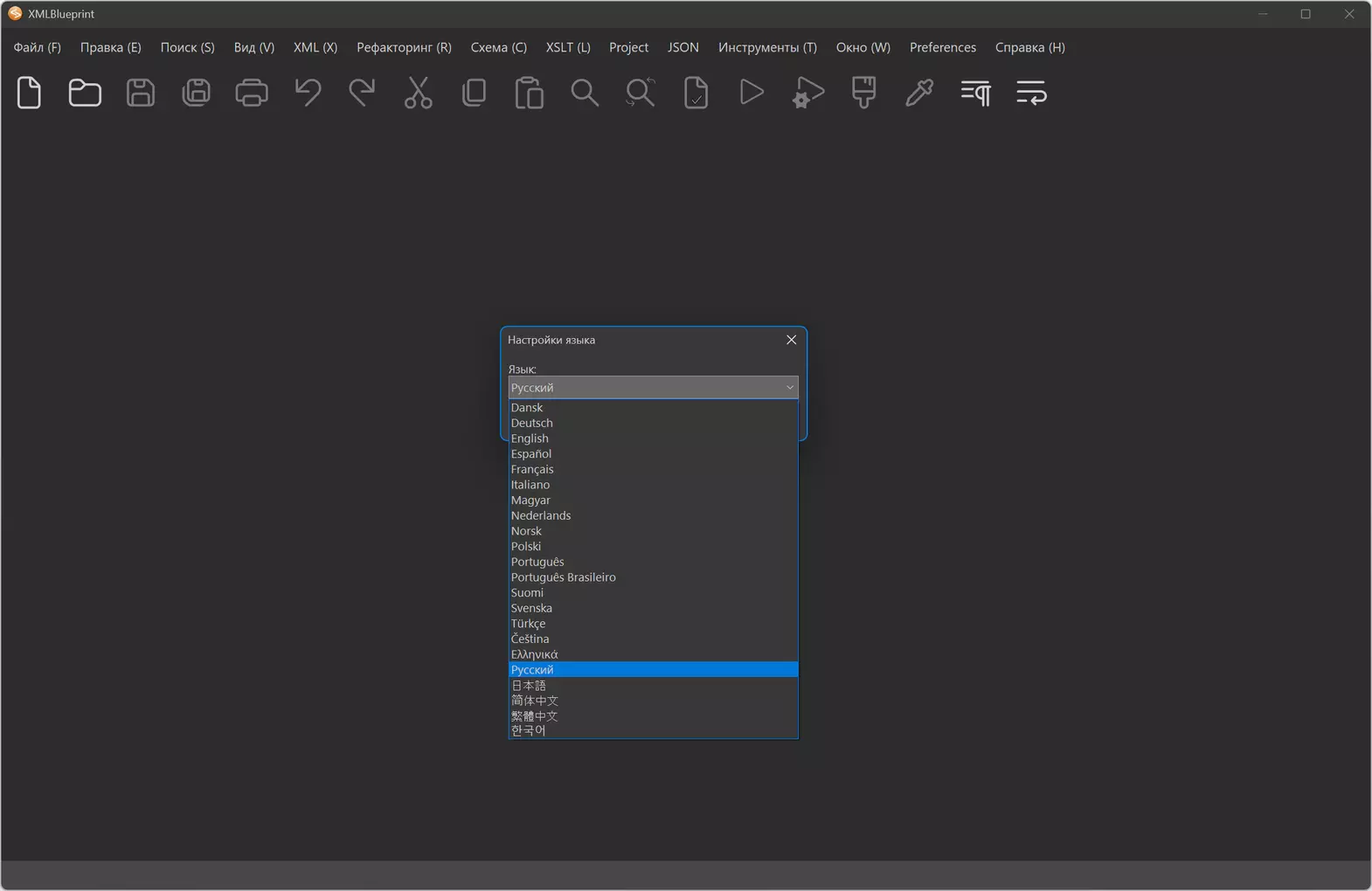Click the Find magnifier icon
The height and width of the screenshot is (891, 1372).
click(x=585, y=93)
